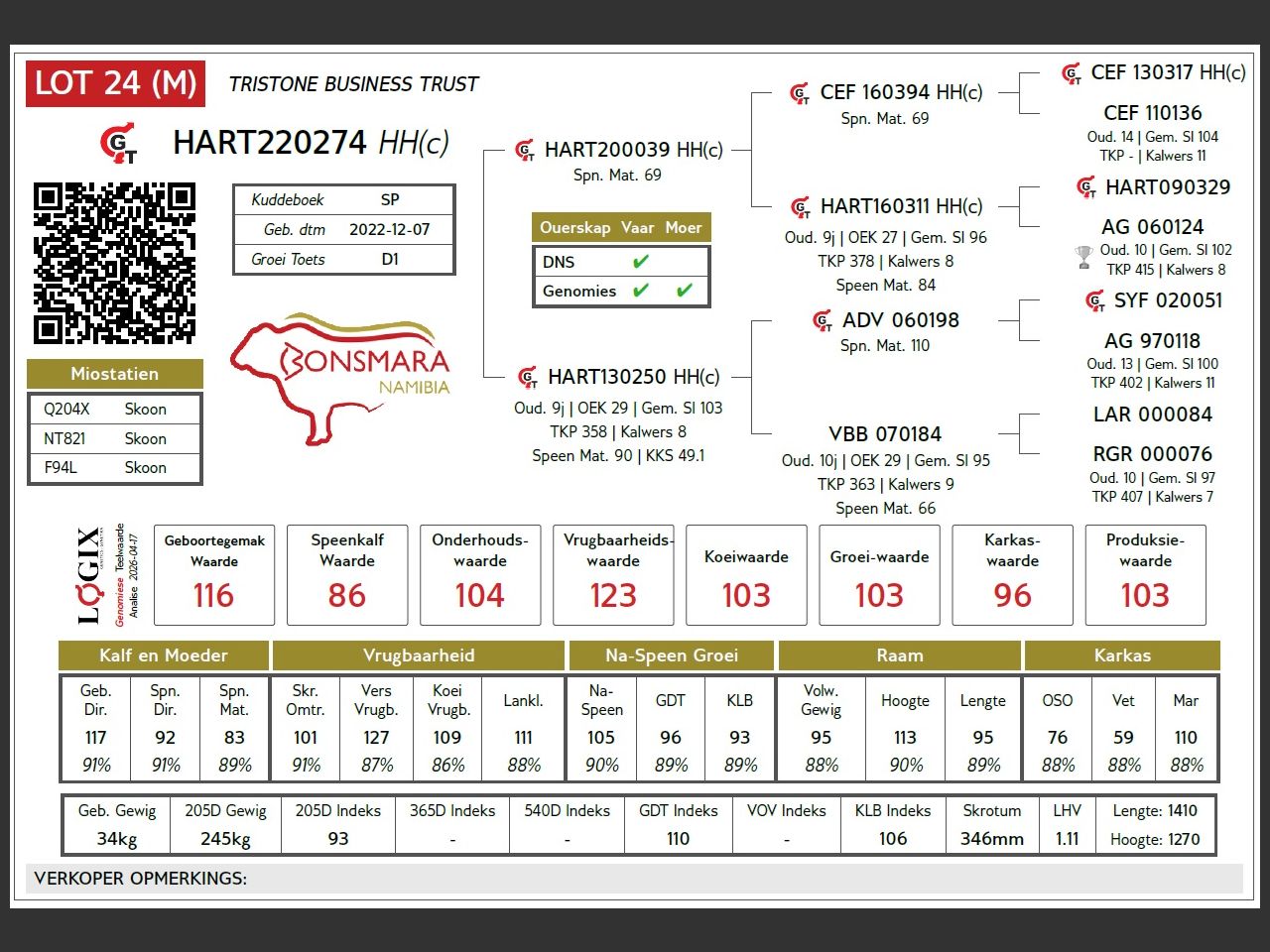Click the Karkaswaarde score 96

tap(1013, 596)
